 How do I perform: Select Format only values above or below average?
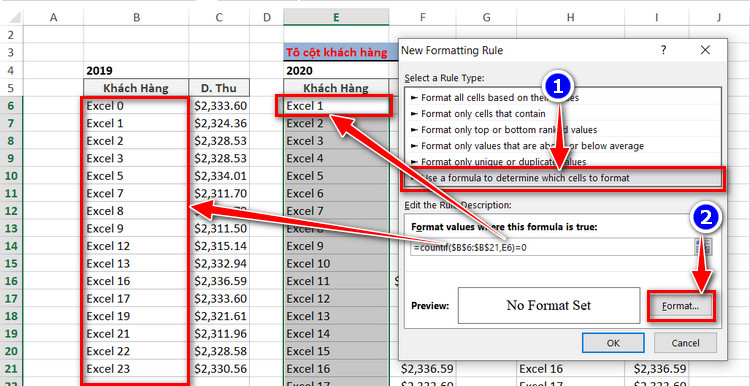[x=562, y=146]
